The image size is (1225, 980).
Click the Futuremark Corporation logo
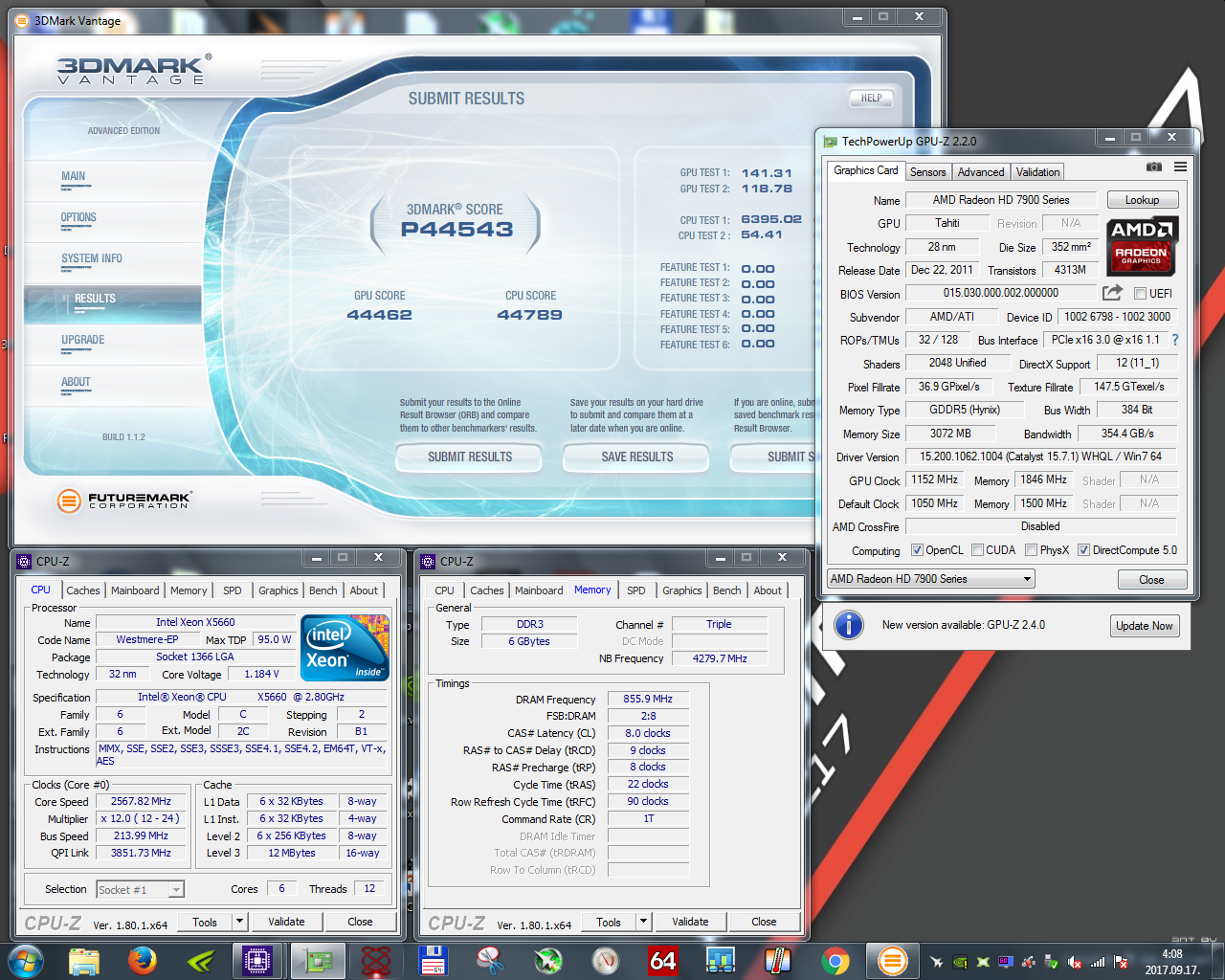(123, 500)
